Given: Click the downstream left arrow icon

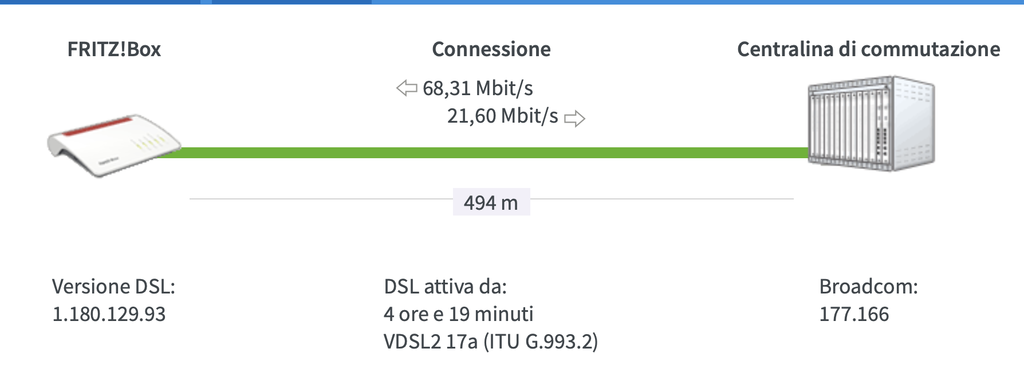Looking at the screenshot, I should (407, 88).
